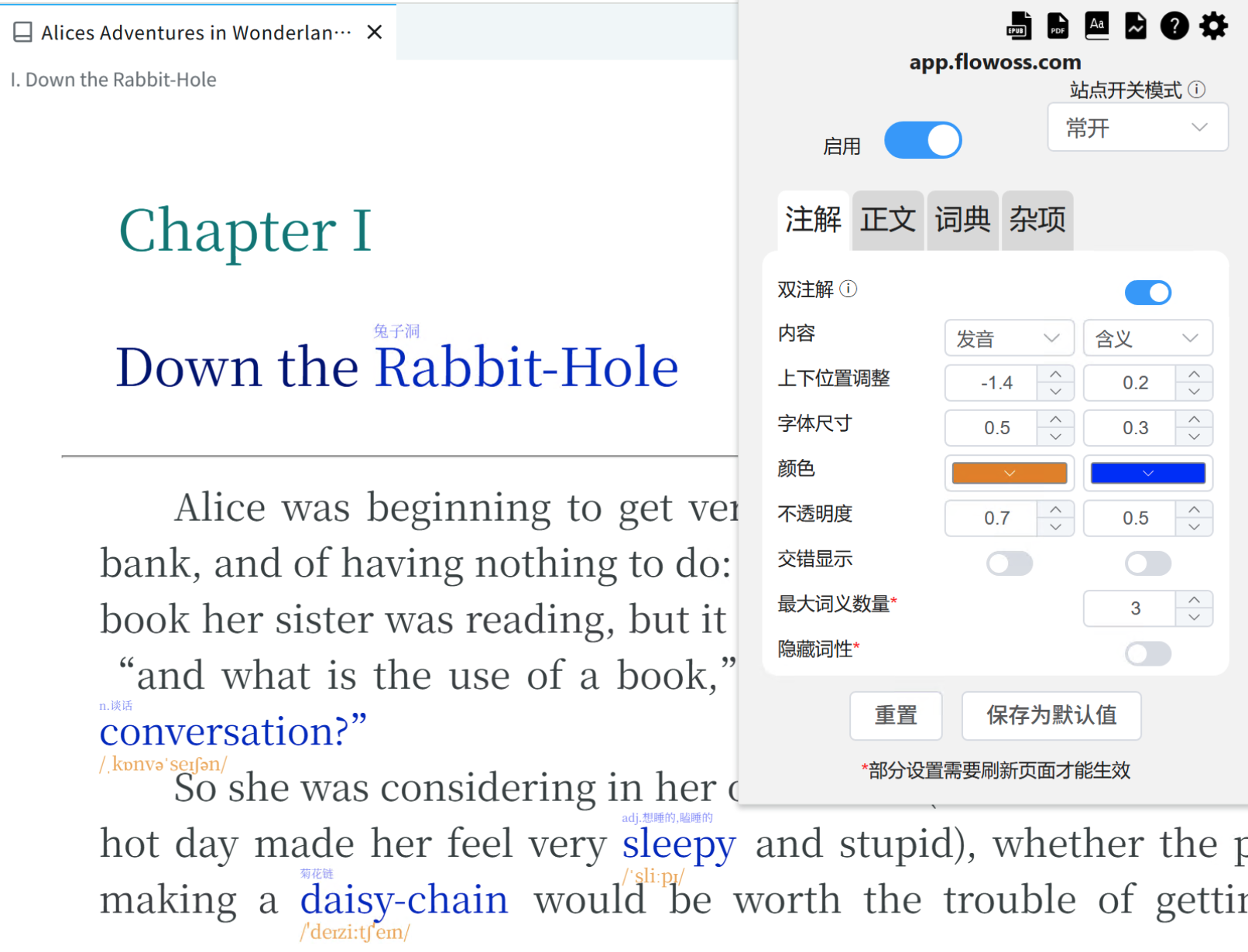
Task: Switch to the 正文 tab
Action: pyautogui.click(x=887, y=220)
